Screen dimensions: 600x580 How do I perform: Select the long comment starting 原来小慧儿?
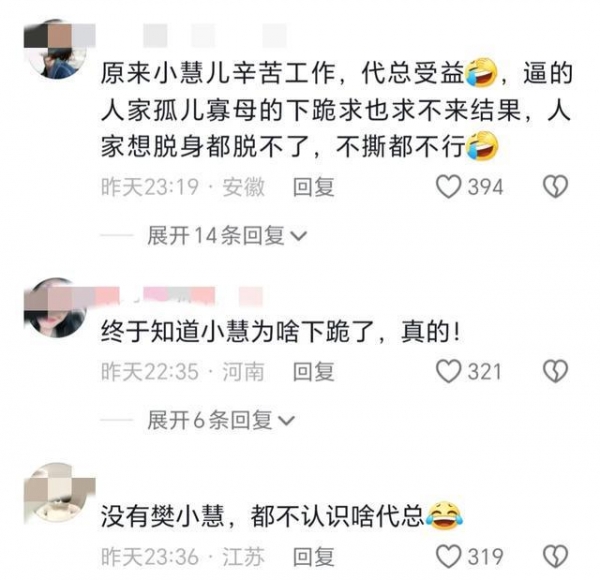pyautogui.click(x=336, y=110)
